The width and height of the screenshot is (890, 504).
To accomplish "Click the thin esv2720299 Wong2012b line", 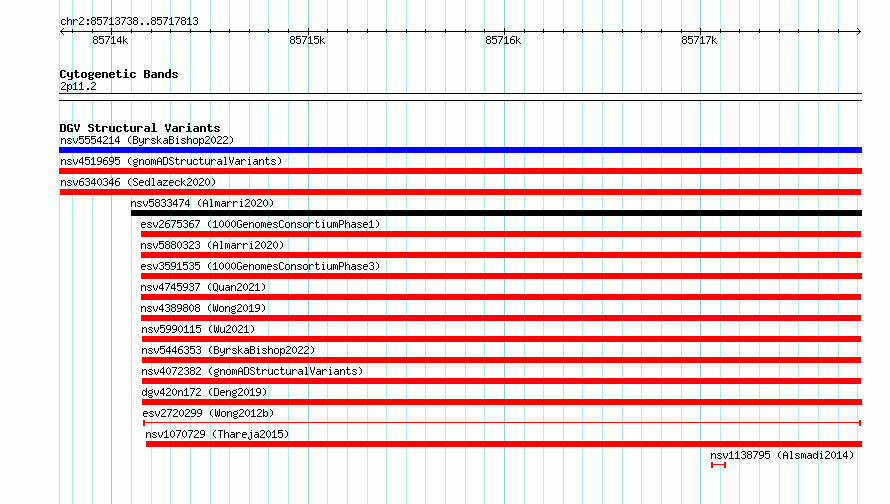I will 502,423.
